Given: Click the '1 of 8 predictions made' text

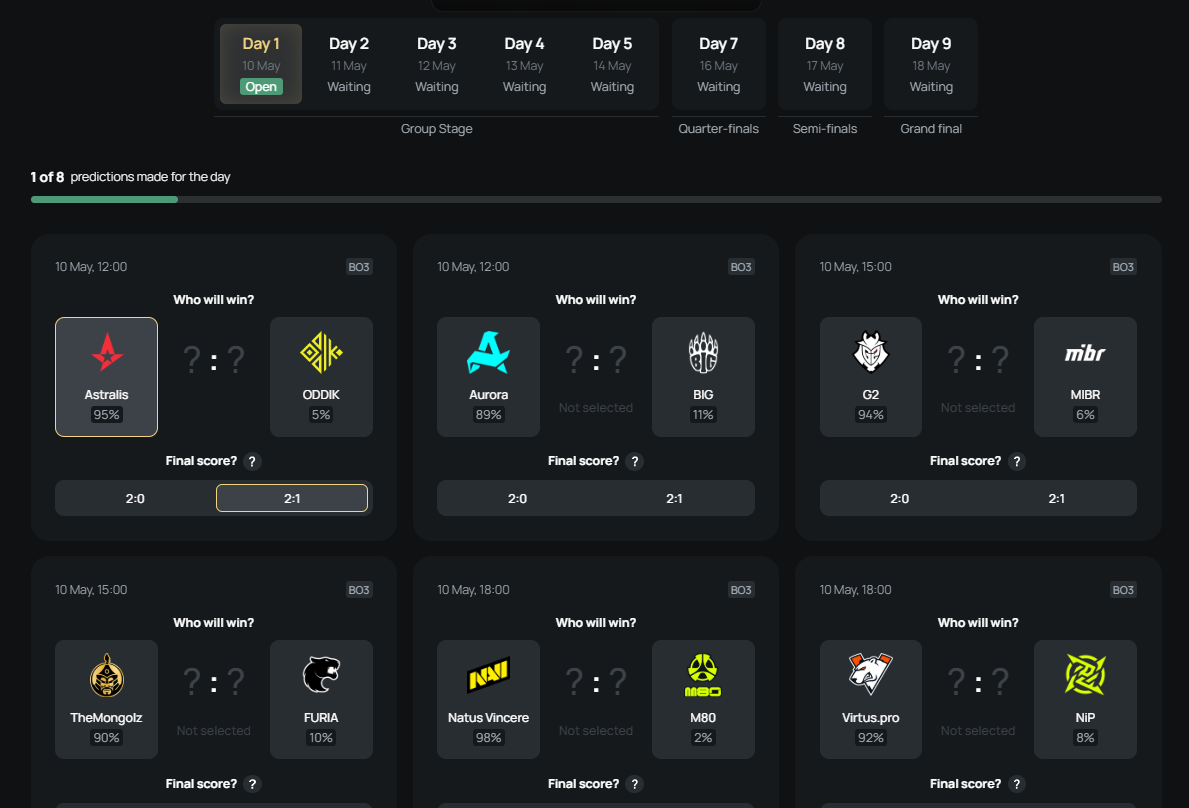Looking at the screenshot, I should pyautogui.click(x=130, y=177).
